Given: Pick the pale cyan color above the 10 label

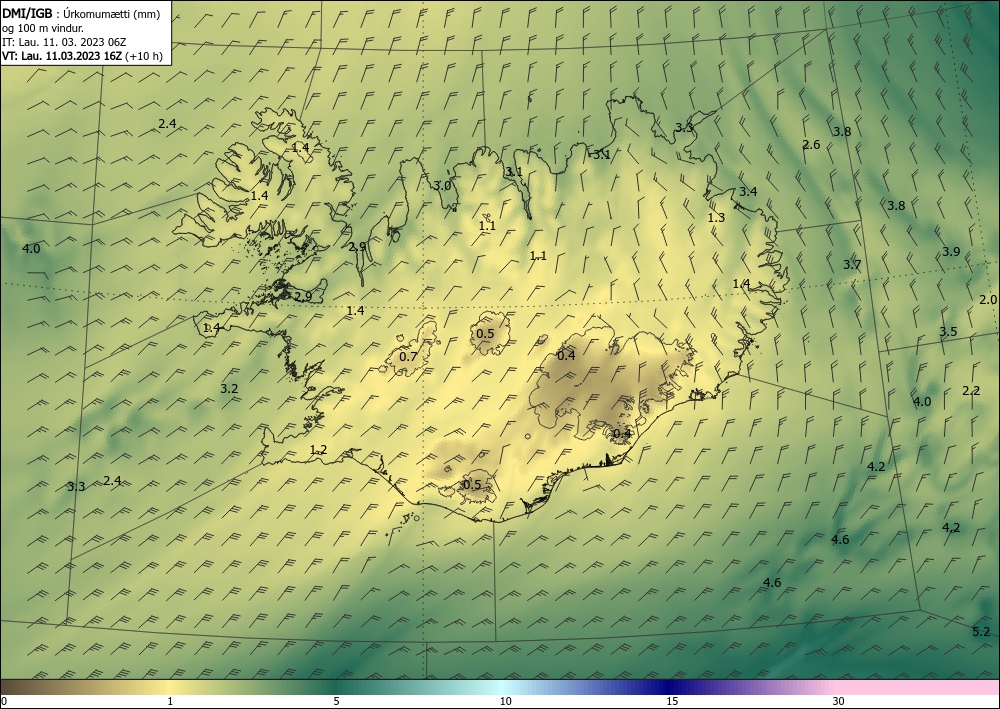Looking at the screenshot, I should (505, 687).
